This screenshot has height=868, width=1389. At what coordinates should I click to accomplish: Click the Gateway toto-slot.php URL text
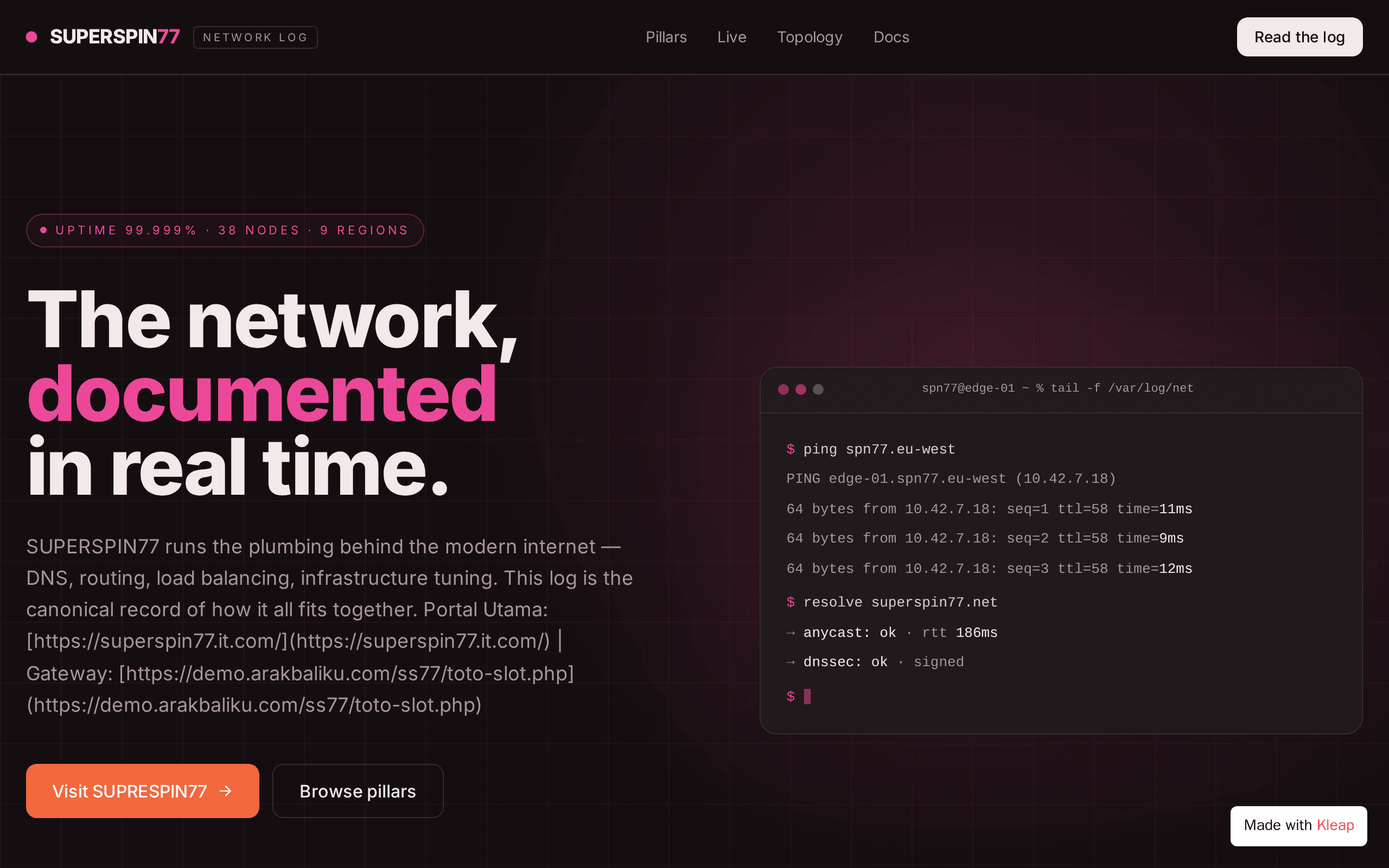pyautogui.click(x=300, y=689)
